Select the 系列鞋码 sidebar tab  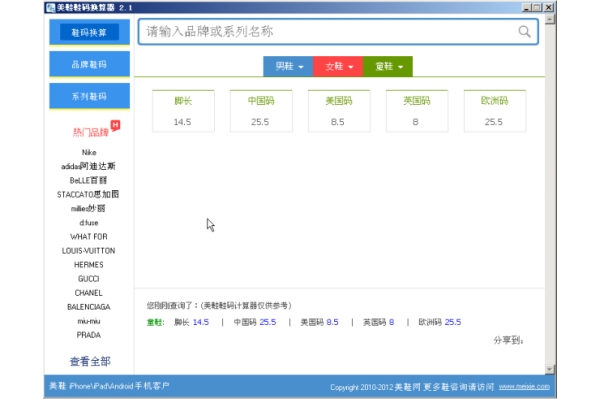click(90, 96)
